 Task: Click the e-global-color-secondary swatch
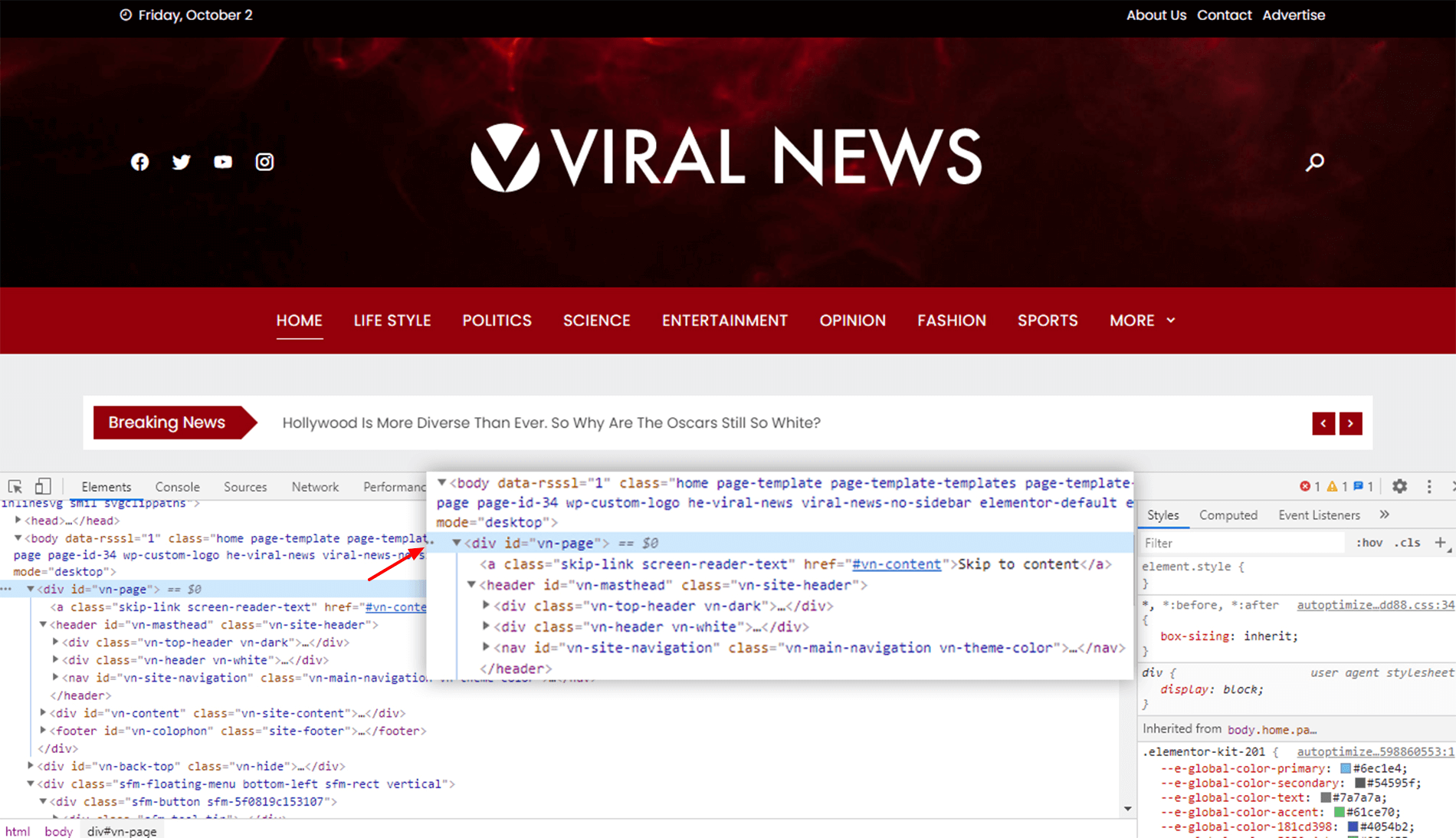pos(1360,783)
